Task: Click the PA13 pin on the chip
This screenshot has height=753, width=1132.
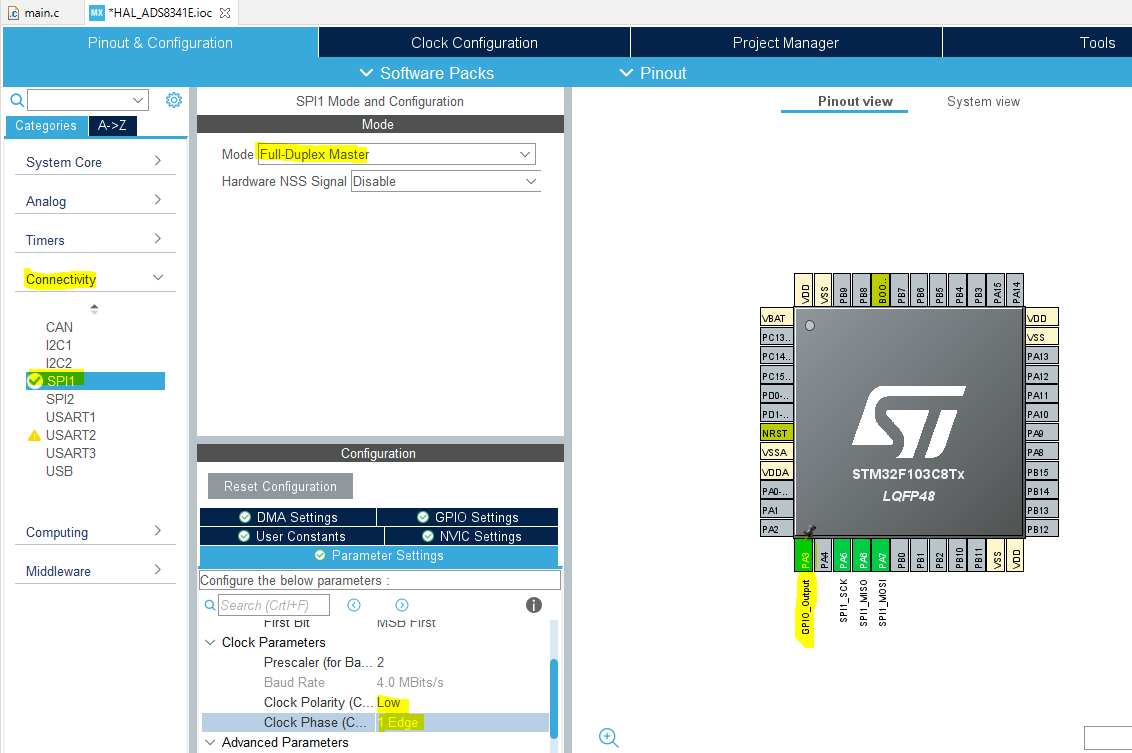Action: pyautogui.click(x=1042, y=356)
